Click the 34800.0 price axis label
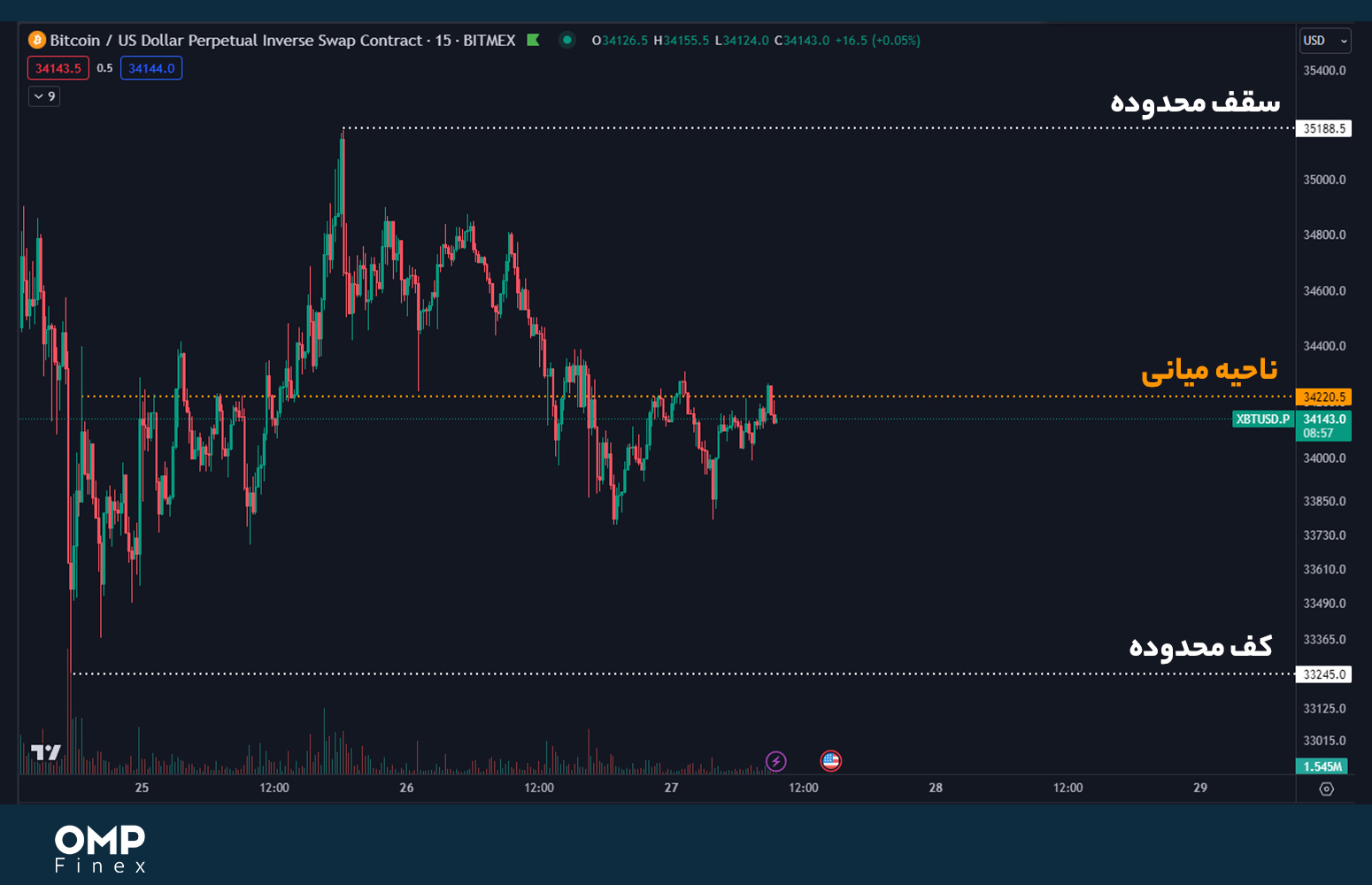Image resolution: width=1372 pixels, height=885 pixels. [x=1324, y=235]
